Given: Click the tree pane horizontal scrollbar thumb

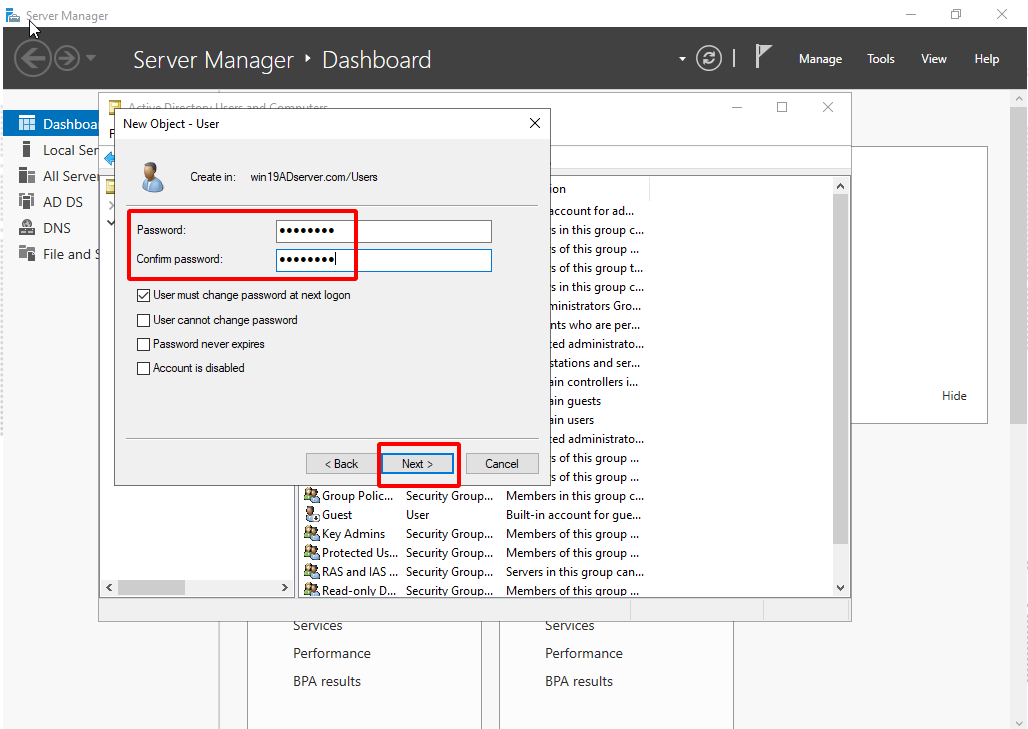Looking at the screenshot, I should point(151,587).
